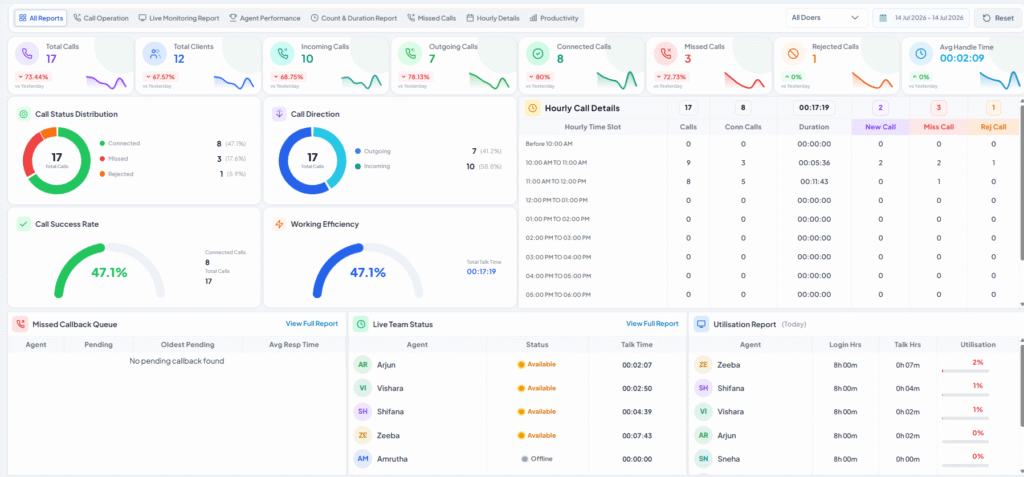This screenshot has width=1024, height=477.
Task: Click the Total Calls phone icon
Action: tap(27, 54)
